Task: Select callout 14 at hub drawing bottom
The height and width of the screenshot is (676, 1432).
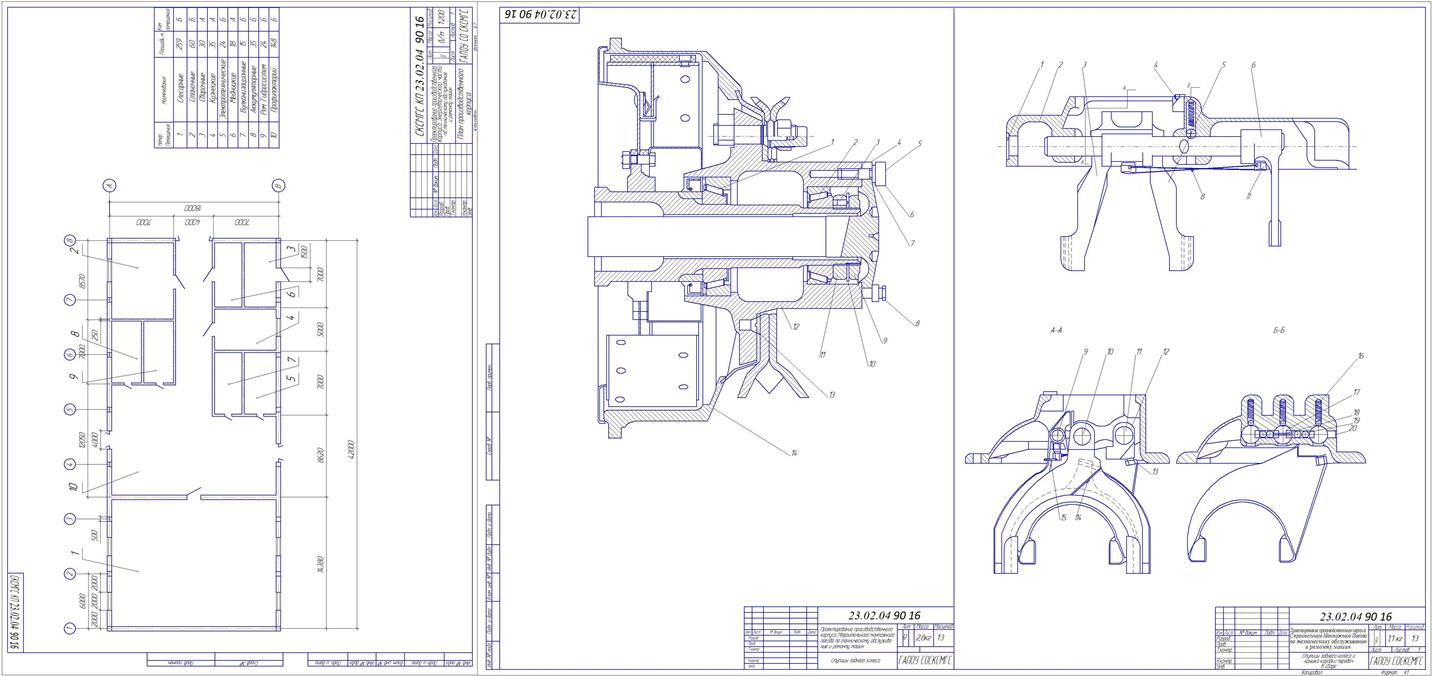Action: coord(794,453)
